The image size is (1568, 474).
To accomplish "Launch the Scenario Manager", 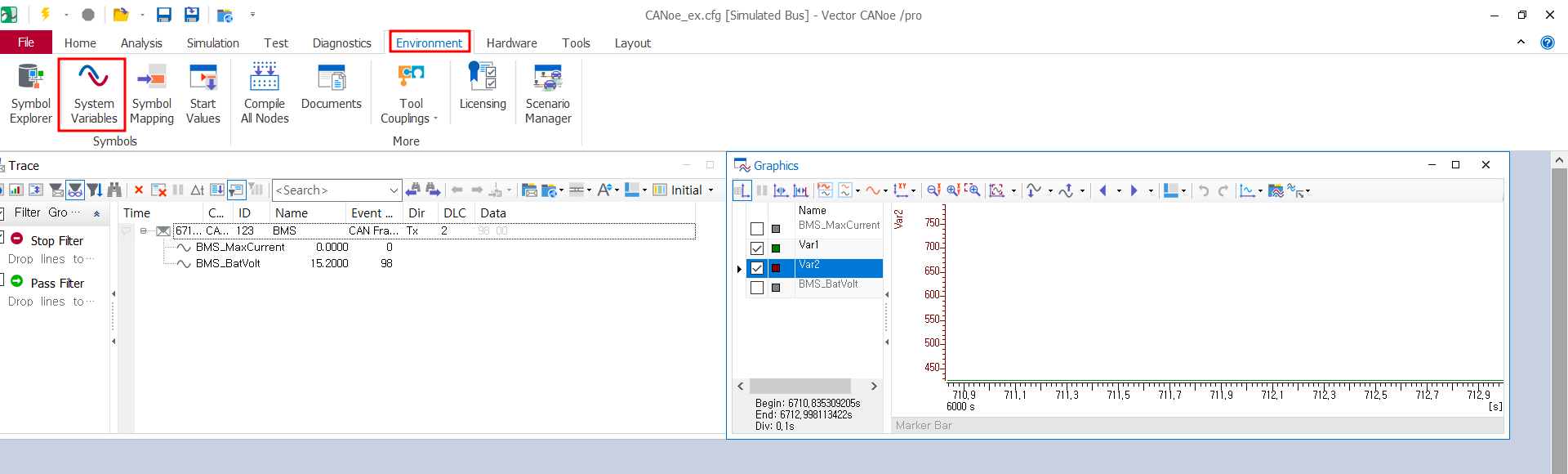I will click(548, 95).
